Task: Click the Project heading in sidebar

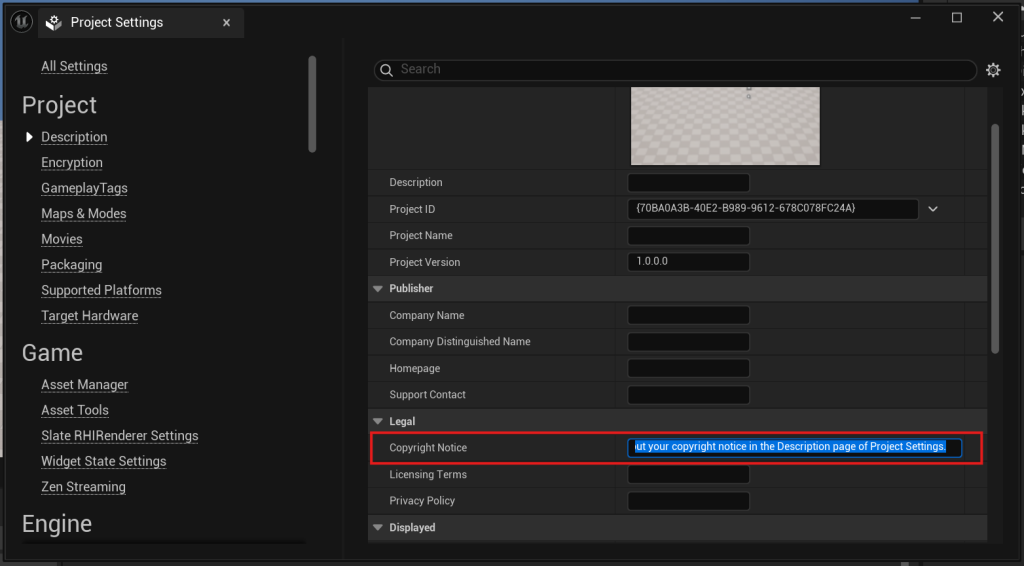Action: tap(59, 105)
